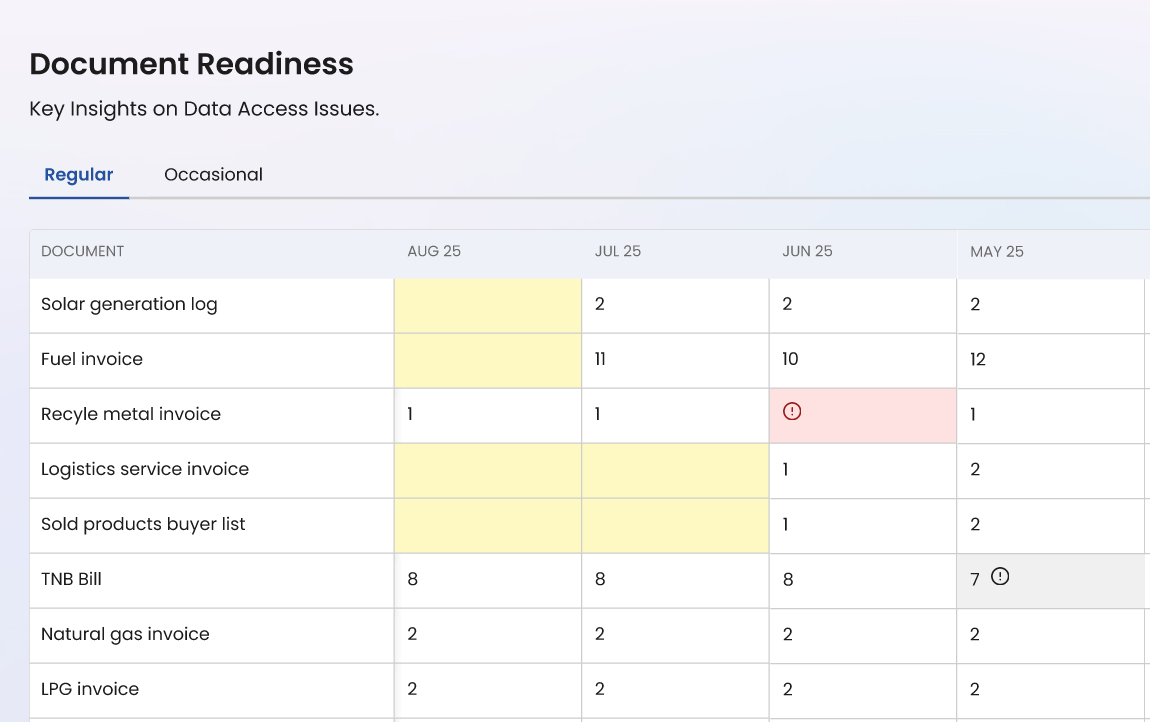Click TNB Bill Aug 25 cell showing 8
The height and width of the screenshot is (722, 1150).
point(413,579)
